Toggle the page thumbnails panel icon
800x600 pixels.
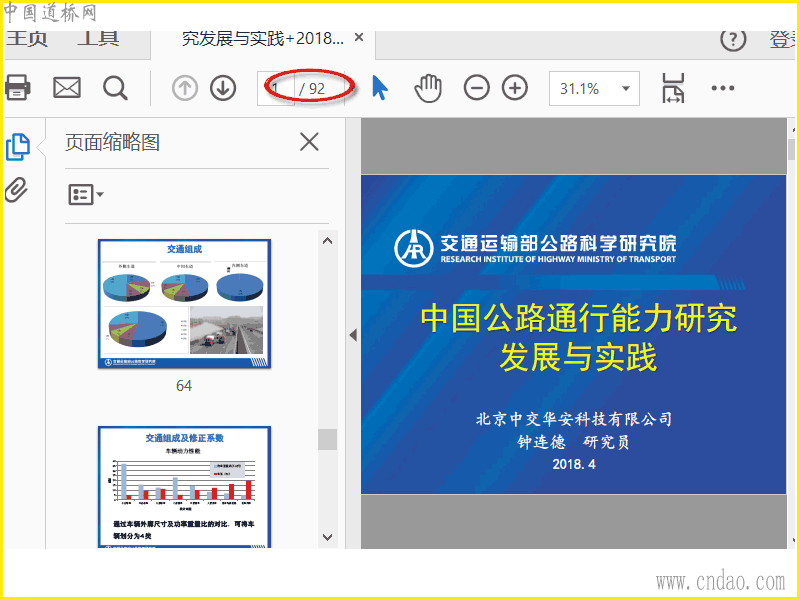click(x=18, y=147)
